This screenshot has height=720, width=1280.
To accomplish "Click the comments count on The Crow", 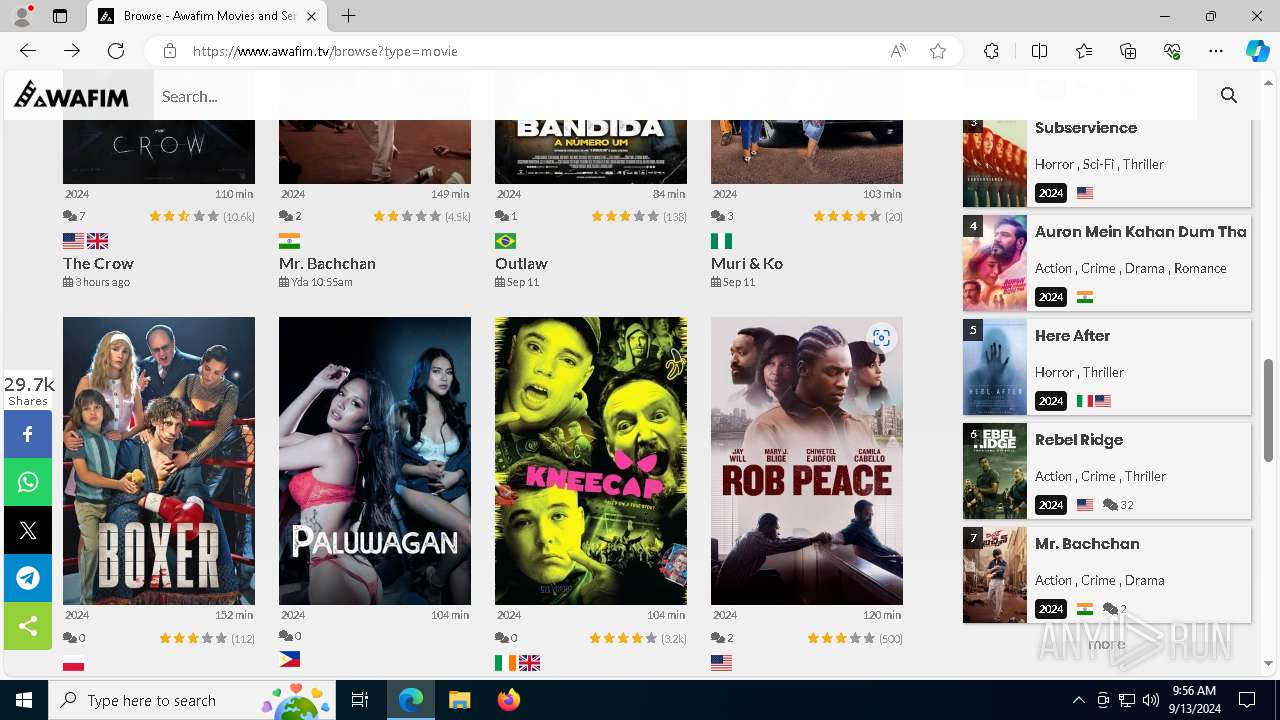I will click(74, 216).
